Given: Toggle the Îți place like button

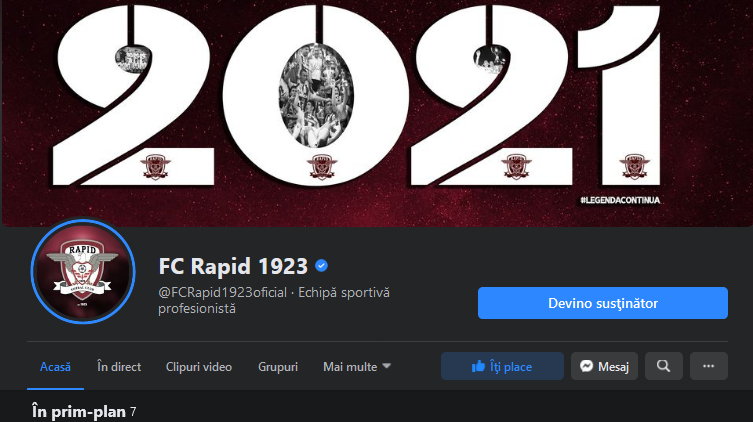Looking at the screenshot, I should pyautogui.click(x=502, y=366).
